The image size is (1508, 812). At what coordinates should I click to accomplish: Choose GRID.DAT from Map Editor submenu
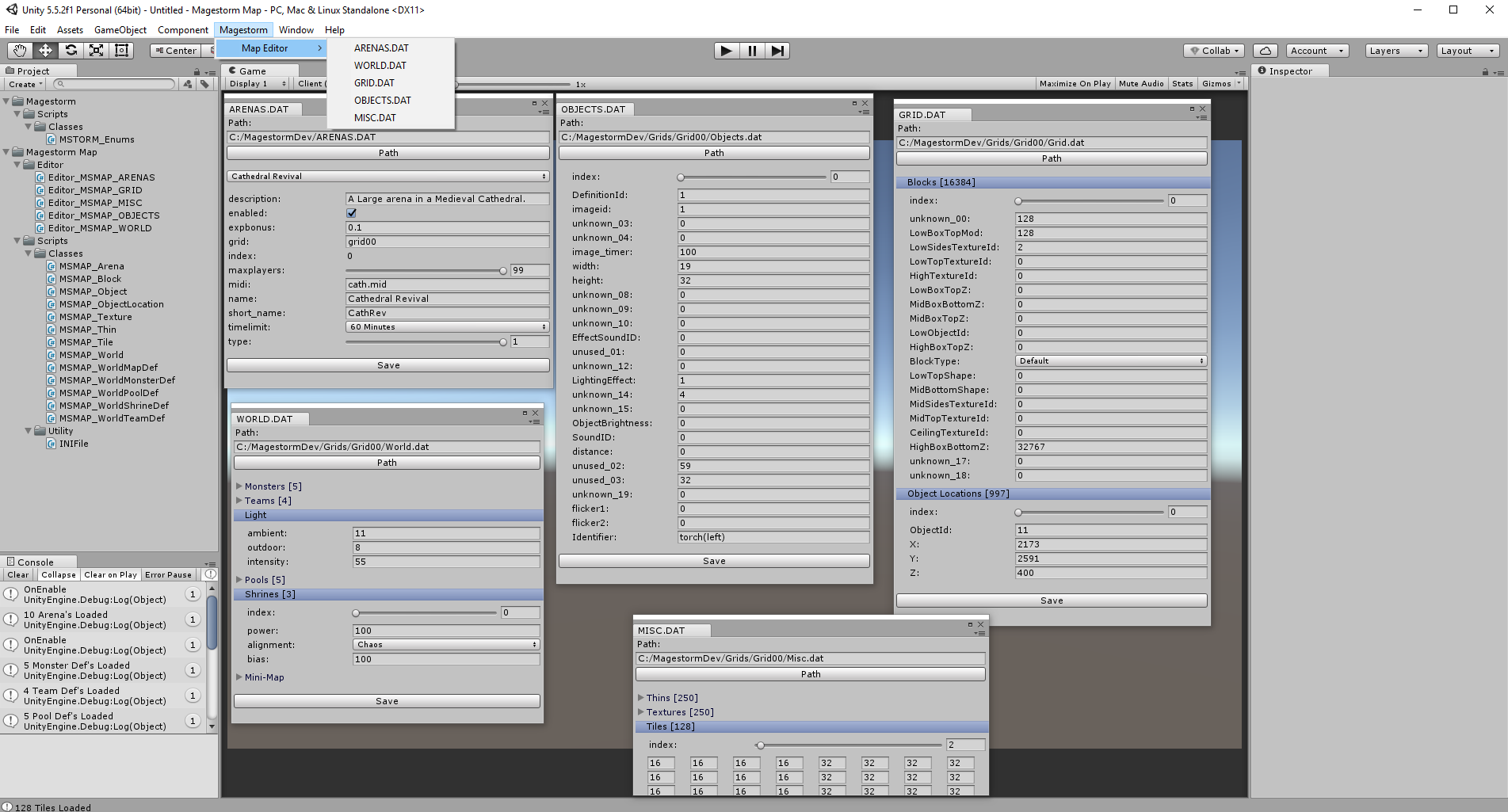(374, 83)
